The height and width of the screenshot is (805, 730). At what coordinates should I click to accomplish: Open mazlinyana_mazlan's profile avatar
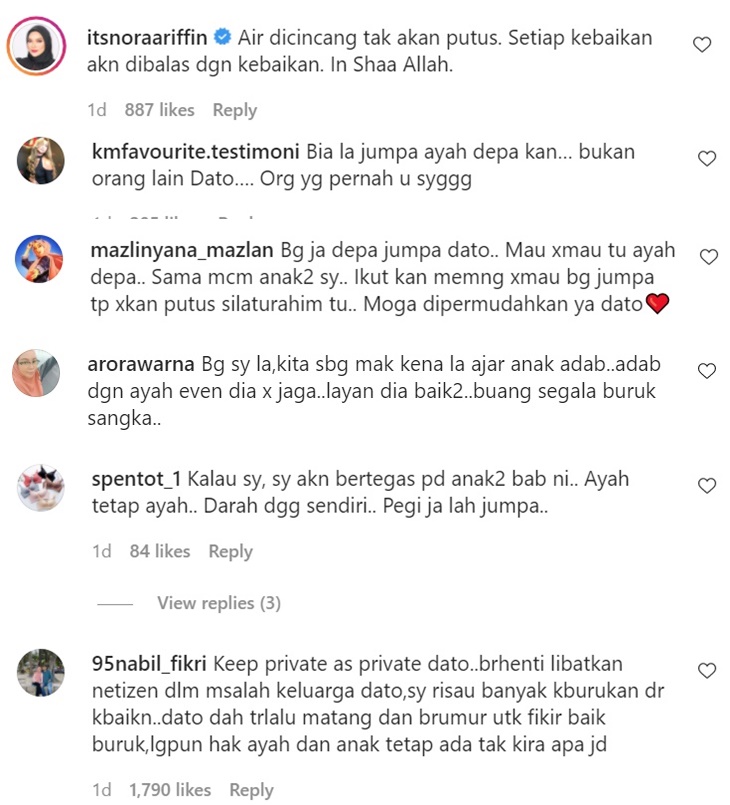(39, 259)
